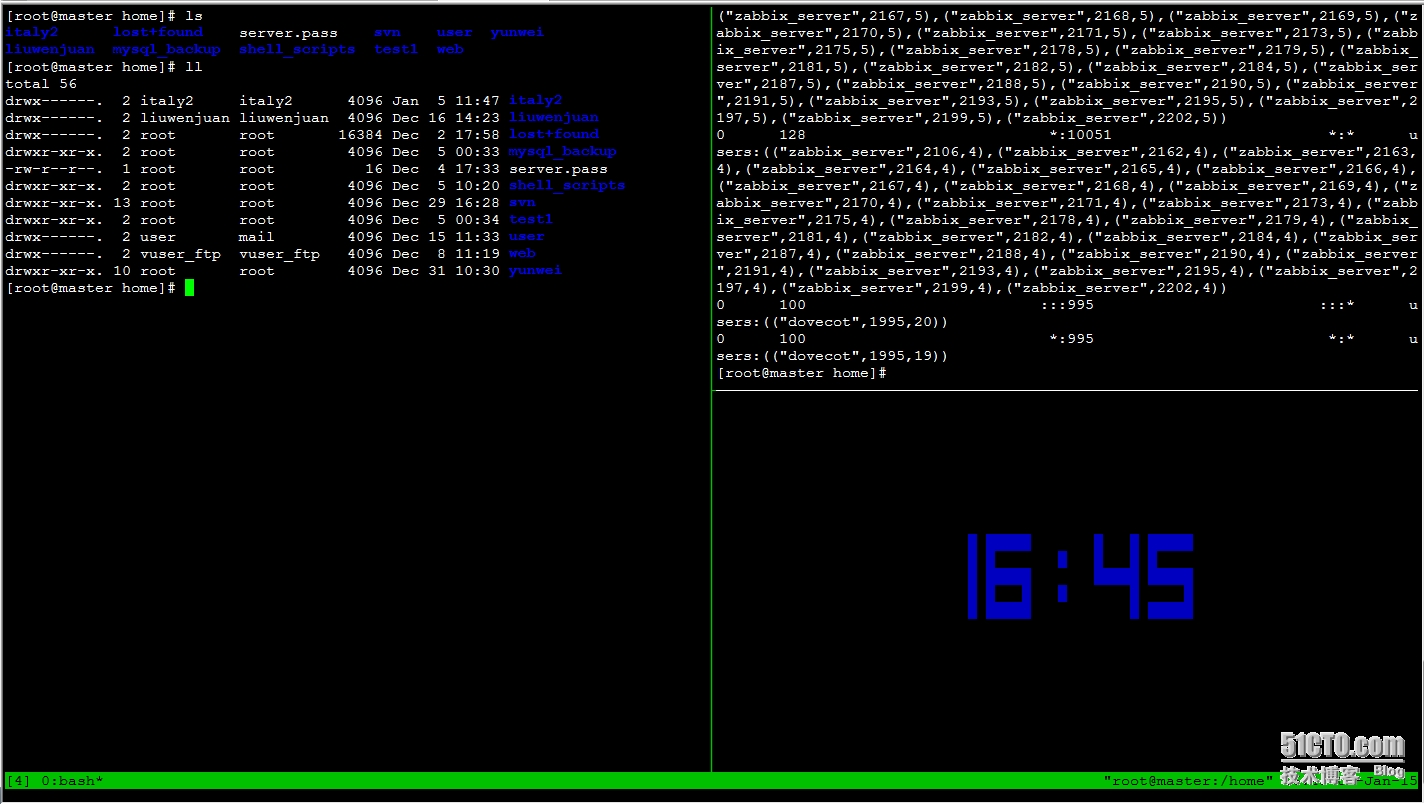Click the "Dec 31 10:30" date on yunwei row
This screenshot has height=804, width=1424.
[445, 270]
